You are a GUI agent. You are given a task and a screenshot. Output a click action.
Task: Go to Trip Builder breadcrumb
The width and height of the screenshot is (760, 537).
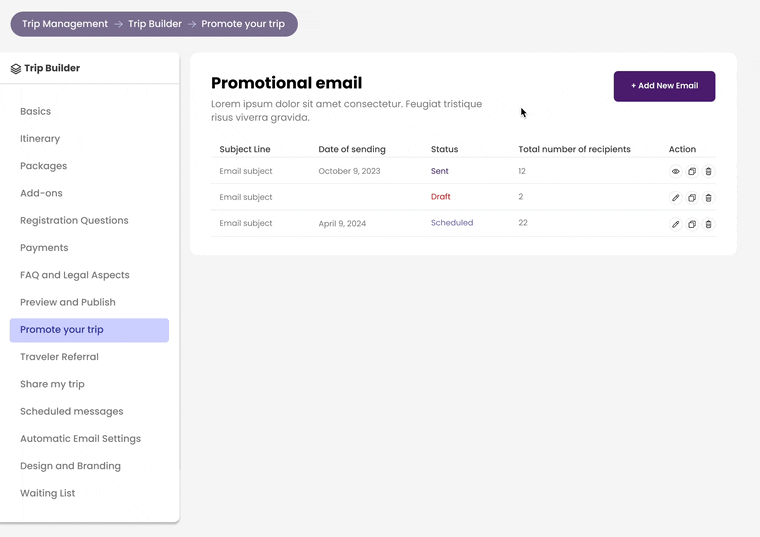point(155,24)
